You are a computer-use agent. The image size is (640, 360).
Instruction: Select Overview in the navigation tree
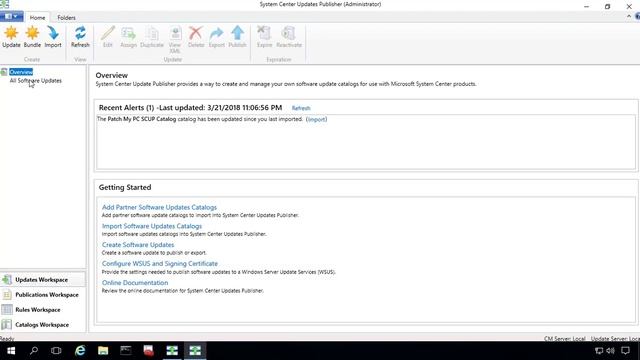[x=21, y=72]
